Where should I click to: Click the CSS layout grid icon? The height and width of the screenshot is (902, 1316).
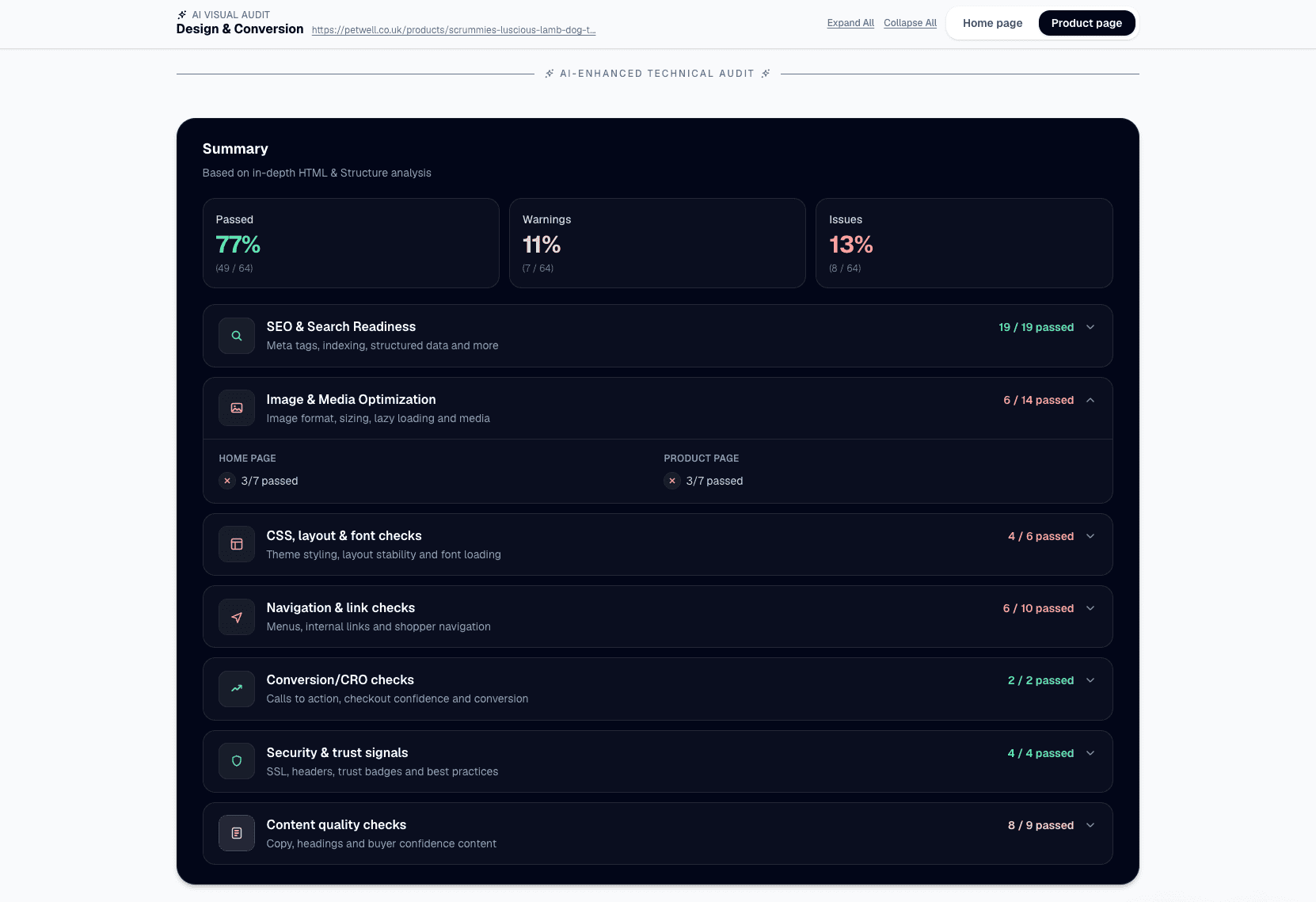[x=237, y=544]
